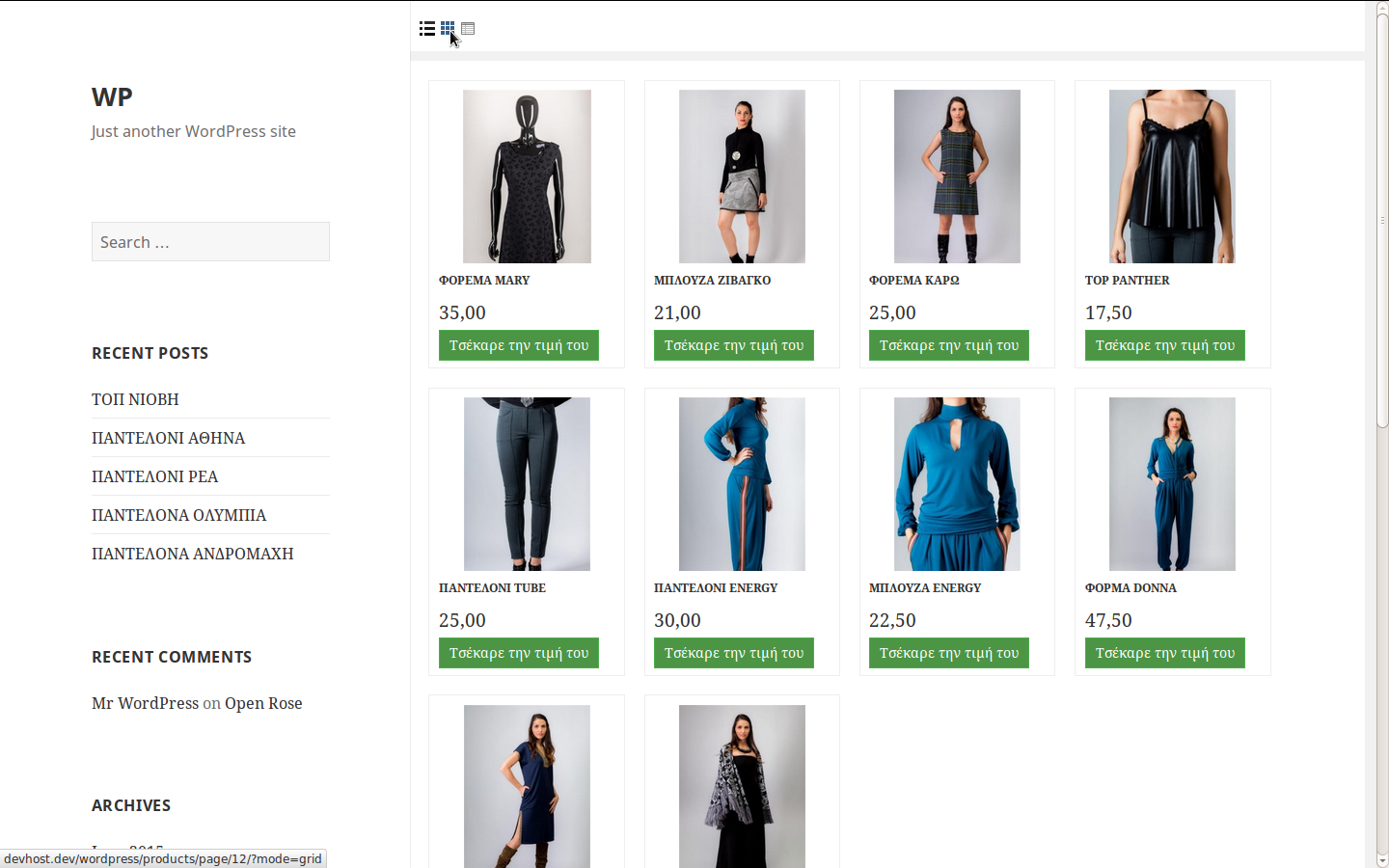Viewport: 1389px width, 868px height.
Task: Click the ΦΟΡΕΜΑ MARY product title
Action: pyautogui.click(x=484, y=281)
